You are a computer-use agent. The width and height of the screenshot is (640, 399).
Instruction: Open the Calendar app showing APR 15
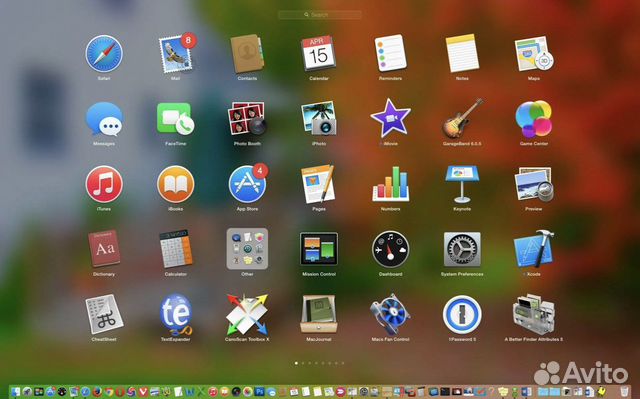click(x=319, y=53)
